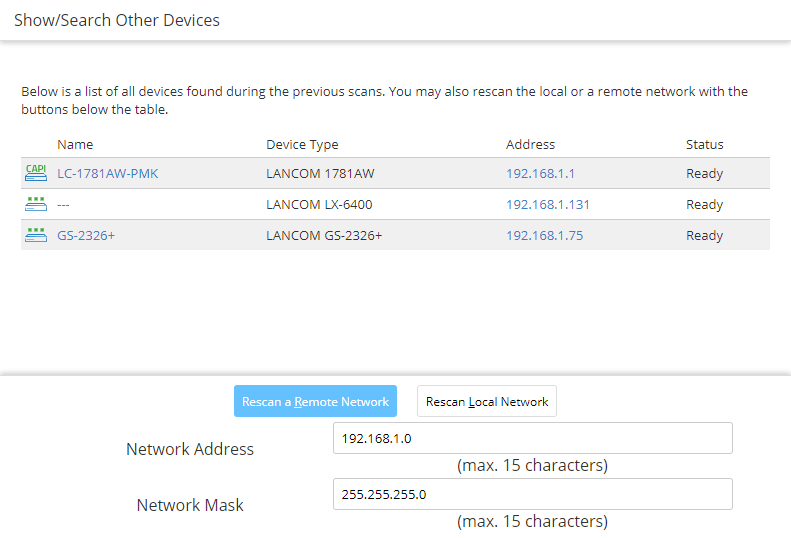Click the Ready status in the GS-2326+ row
The height and width of the screenshot is (538, 791).
[704, 236]
